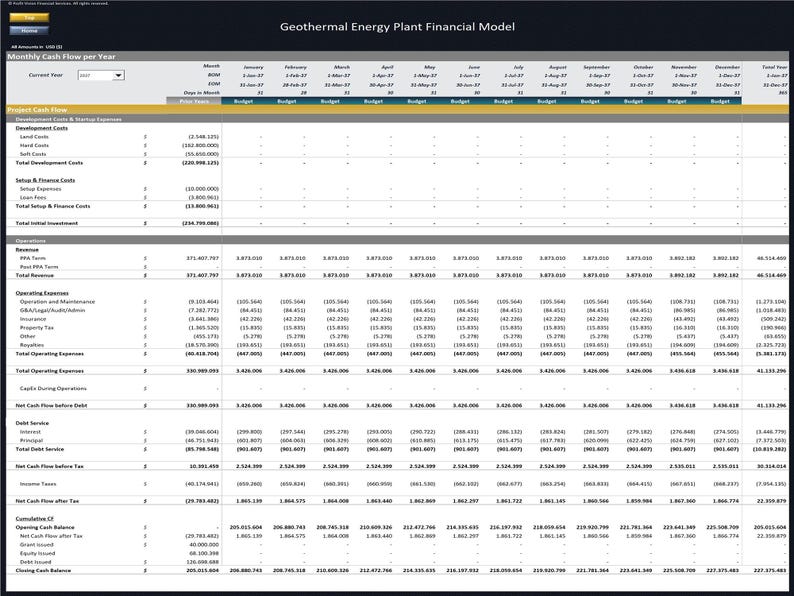Click the Days in Month label
The width and height of the screenshot is (794, 596).
202,93
